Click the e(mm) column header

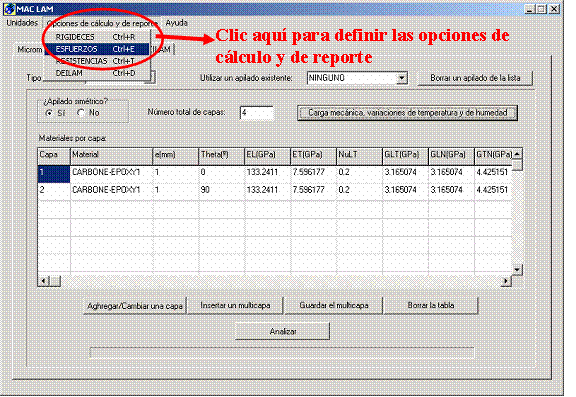(x=176, y=155)
